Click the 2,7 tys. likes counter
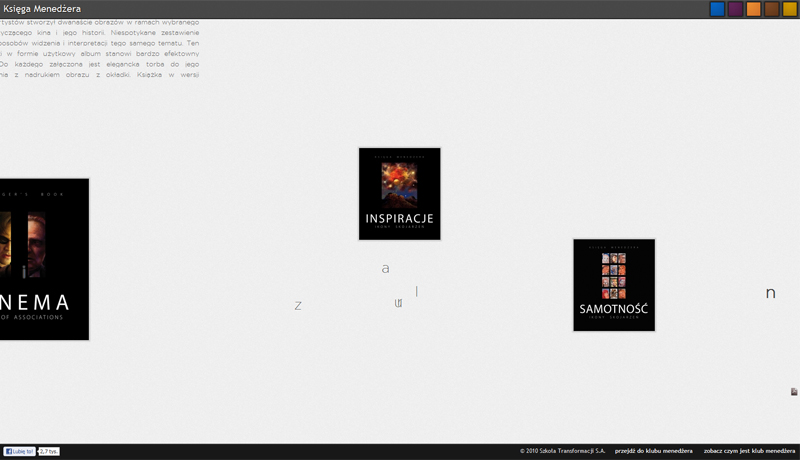The width and height of the screenshot is (800, 460). (49, 451)
